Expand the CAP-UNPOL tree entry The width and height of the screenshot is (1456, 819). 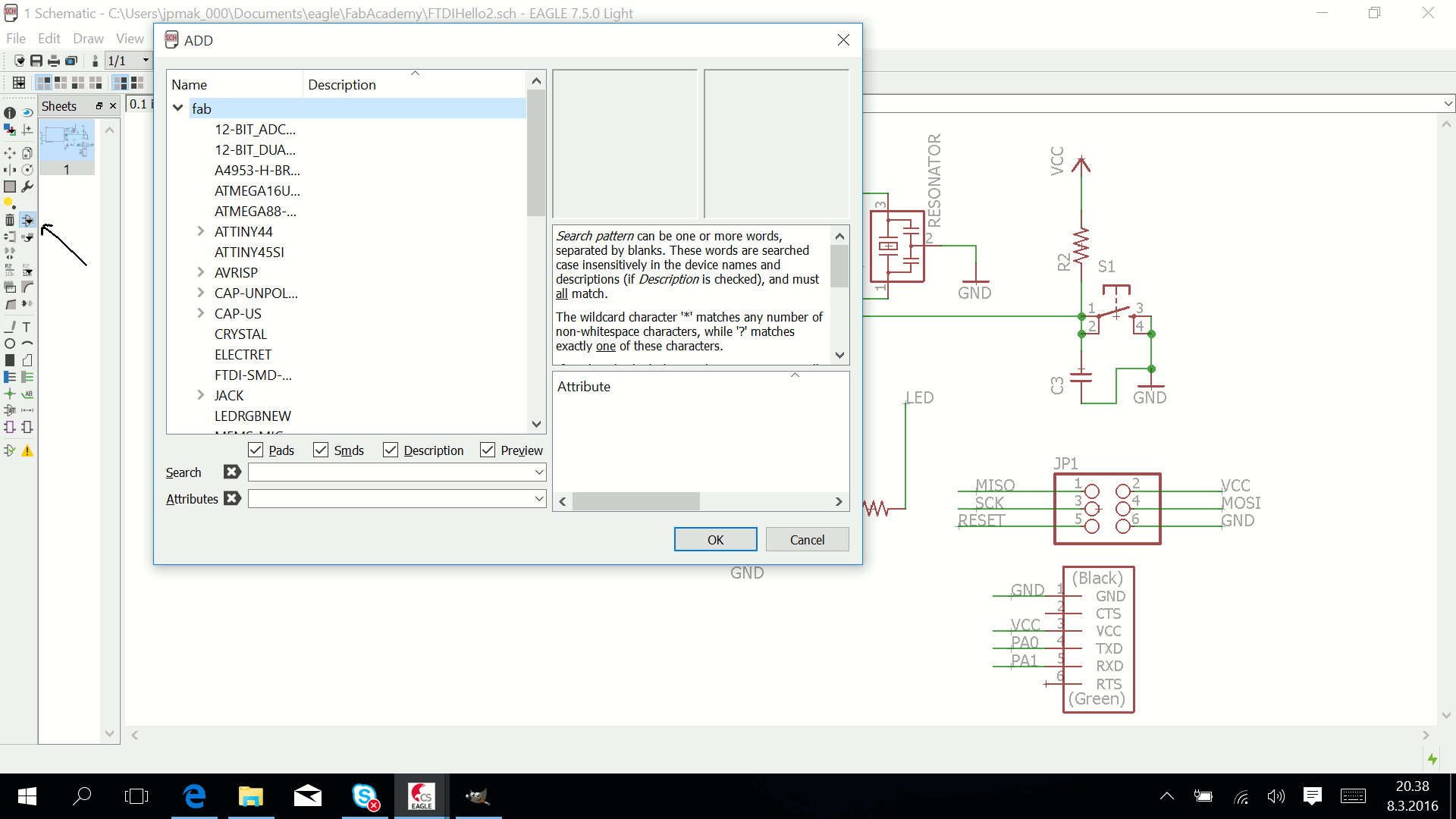point(201,293)
